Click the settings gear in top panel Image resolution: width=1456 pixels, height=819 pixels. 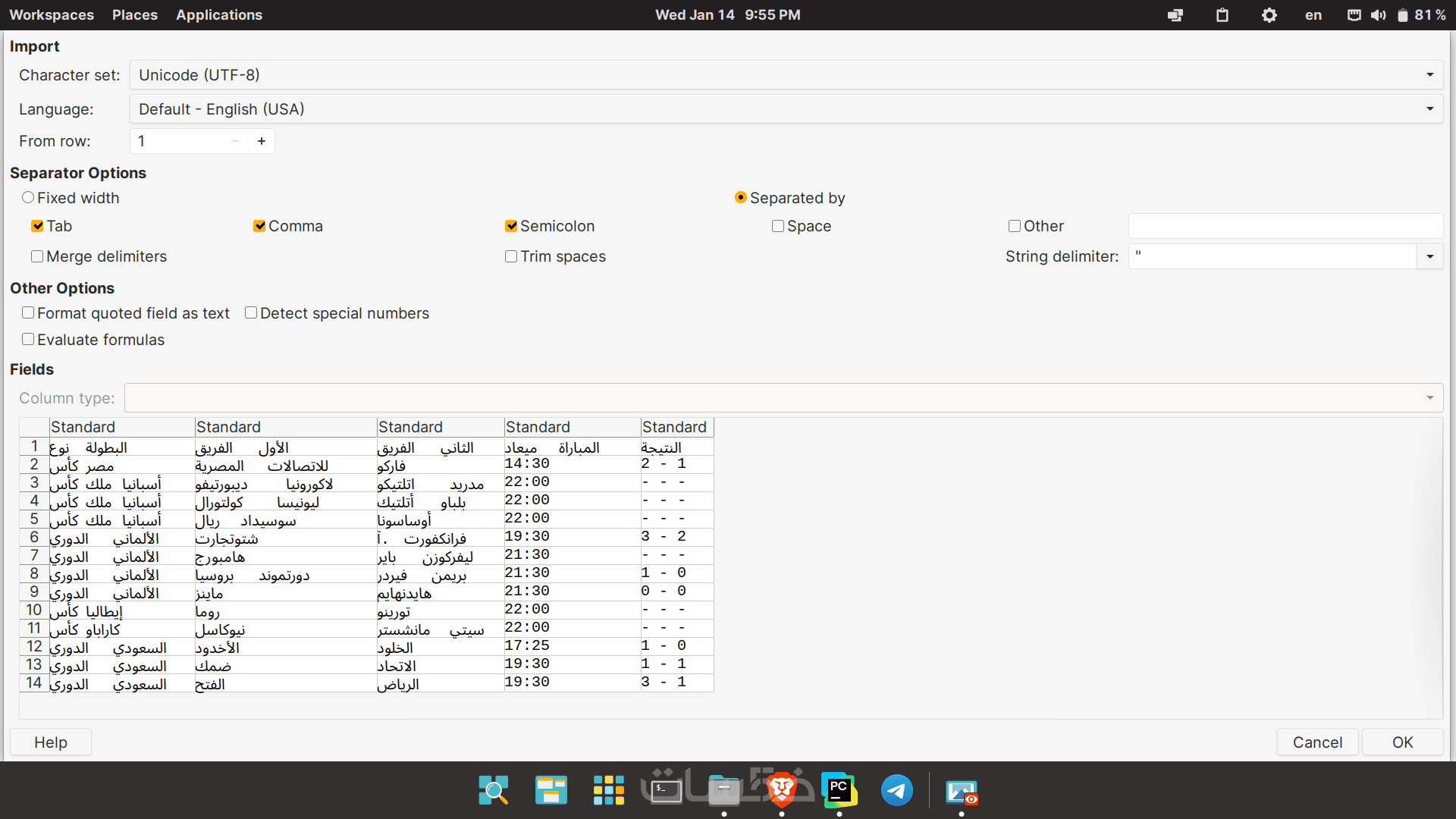point(1269,15)
